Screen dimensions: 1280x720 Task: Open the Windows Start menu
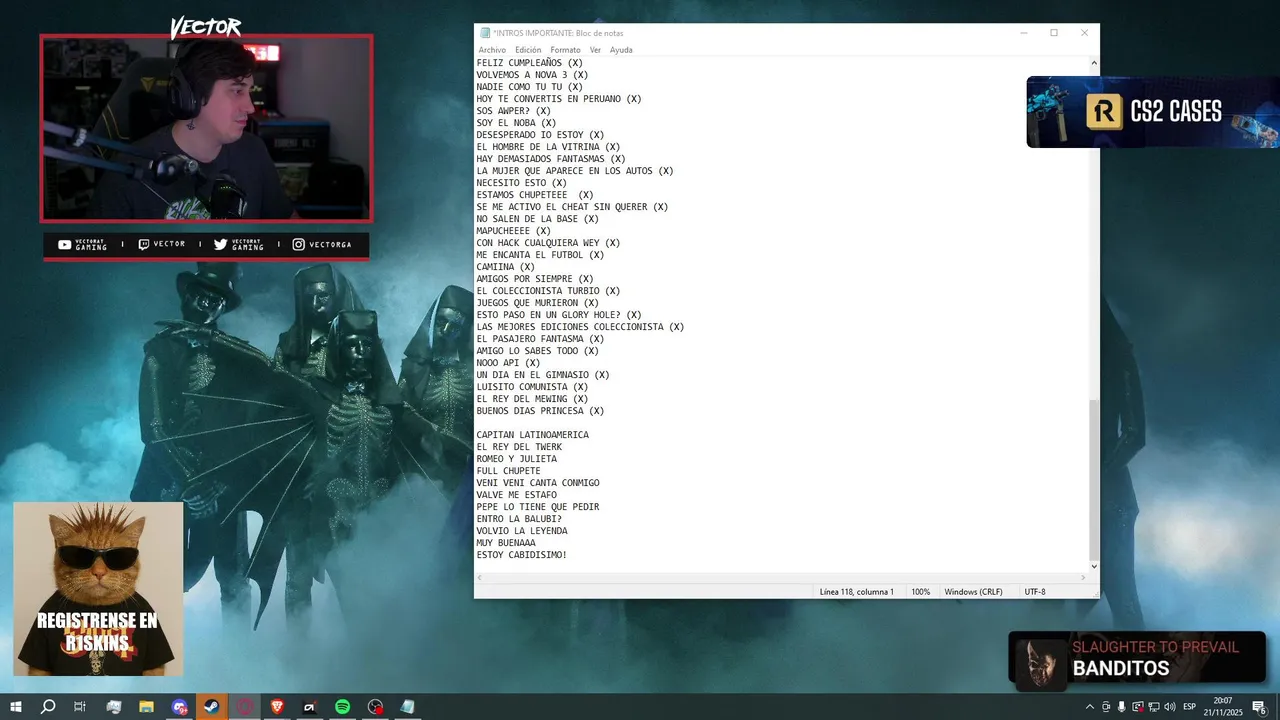15,707
